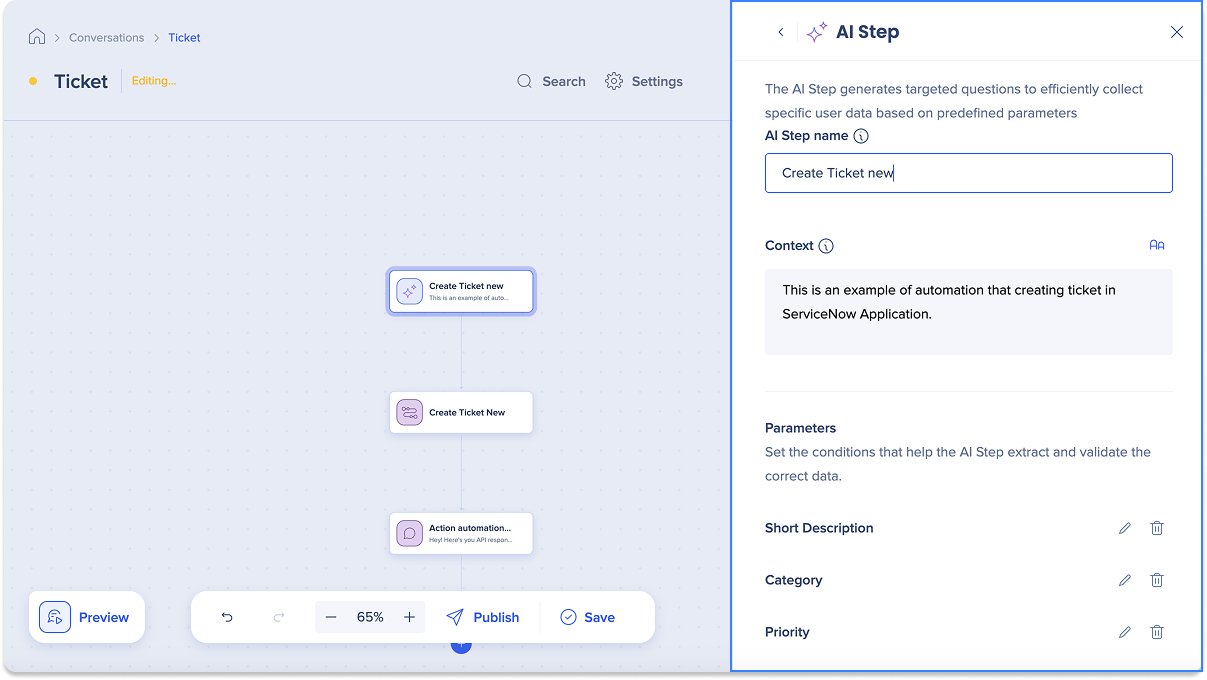1207x680 pixels.
Task: Select the Action automation message node
Action: [461, 533]
